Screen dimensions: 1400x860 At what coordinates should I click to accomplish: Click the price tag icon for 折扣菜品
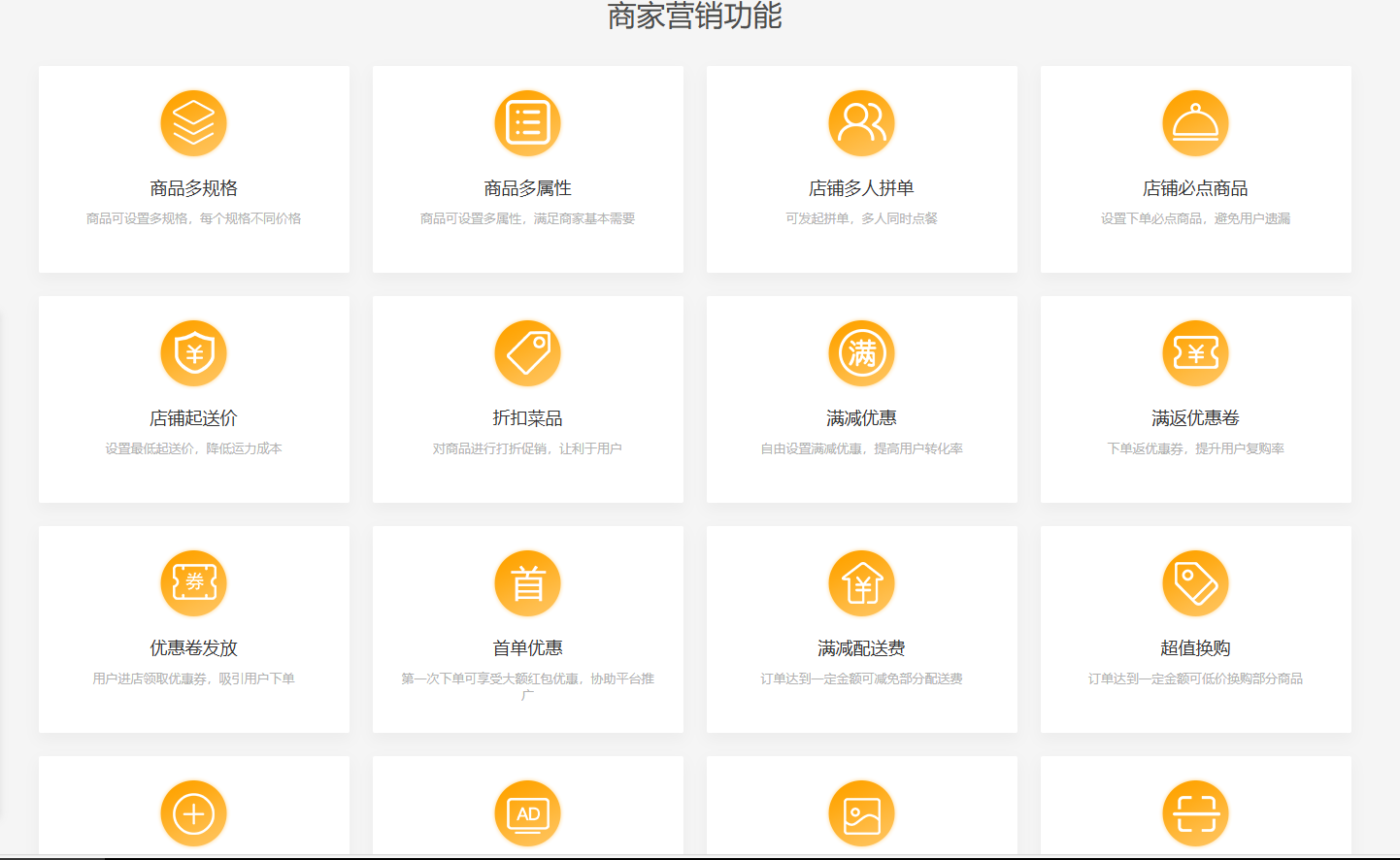click(x=527, y=353)
